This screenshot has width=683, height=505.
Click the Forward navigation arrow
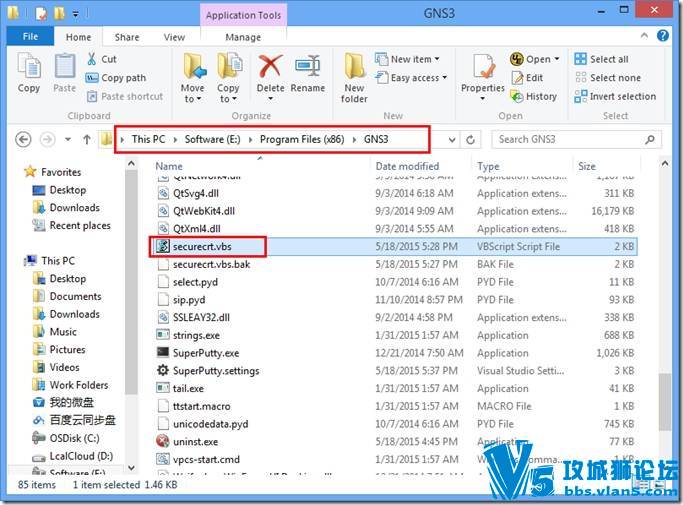point(47,139)
